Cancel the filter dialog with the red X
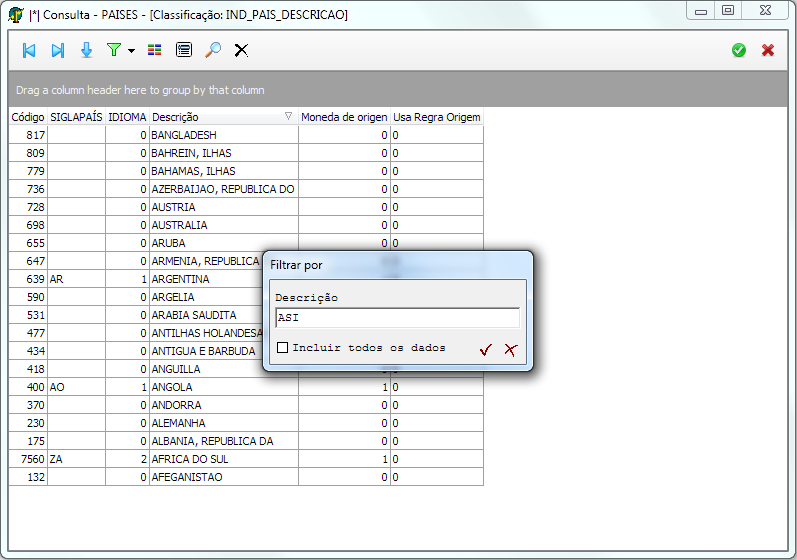 tap(511, 349)
